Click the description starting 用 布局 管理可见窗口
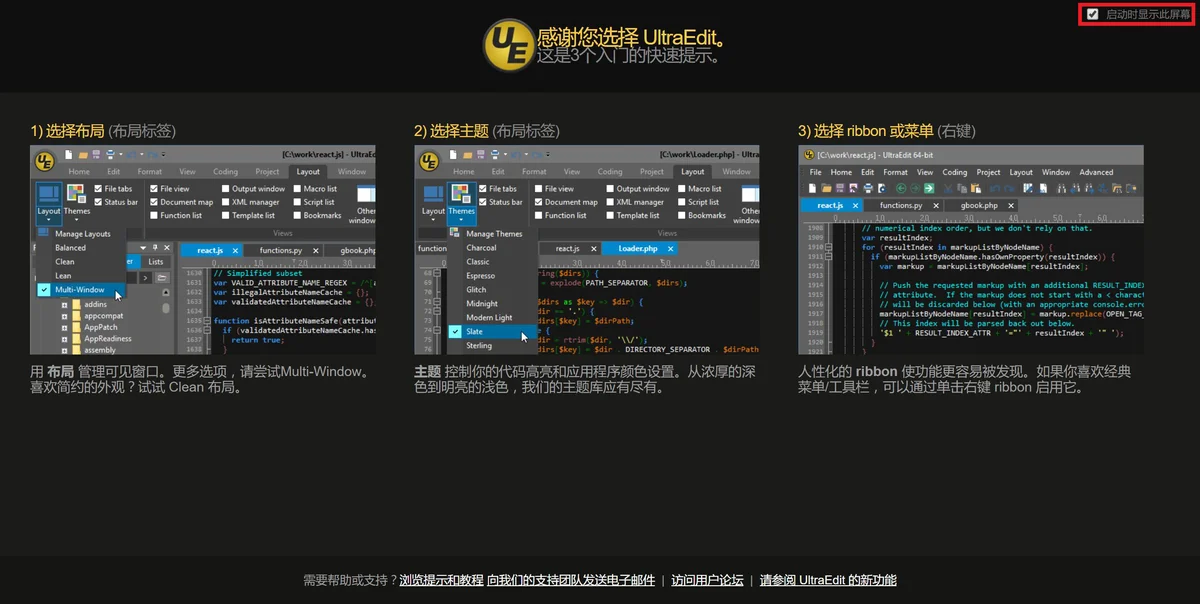1200x604 pixels. [201, 379]
